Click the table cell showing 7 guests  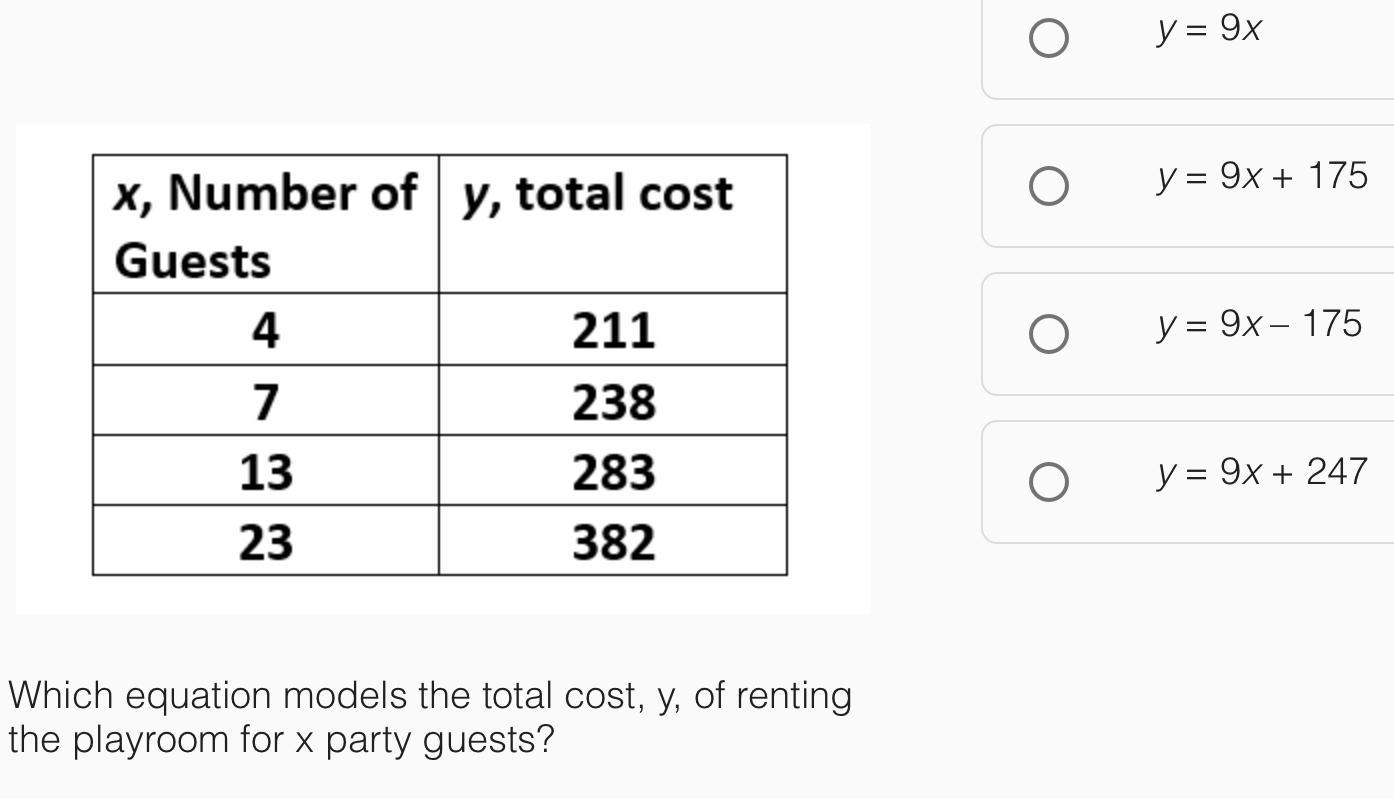coord(265,401)
